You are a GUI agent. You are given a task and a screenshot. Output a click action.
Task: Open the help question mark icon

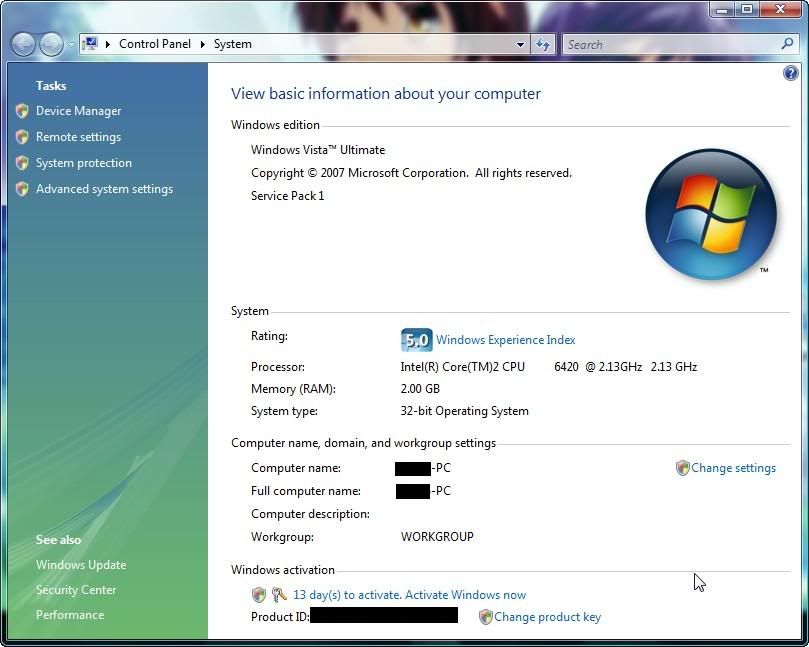[x=791, y=73]
